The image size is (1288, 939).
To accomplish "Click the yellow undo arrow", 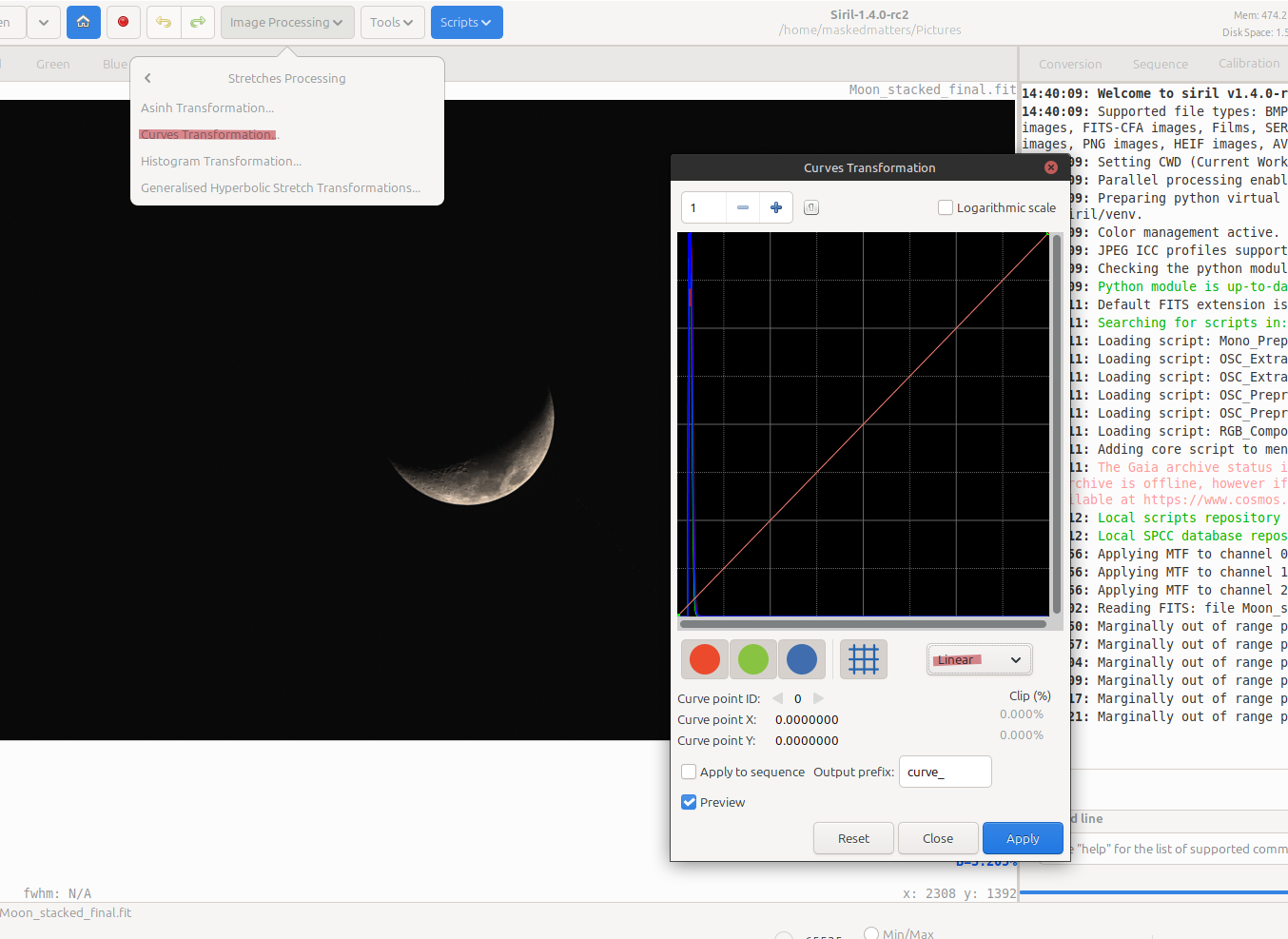I will [164, 22].
